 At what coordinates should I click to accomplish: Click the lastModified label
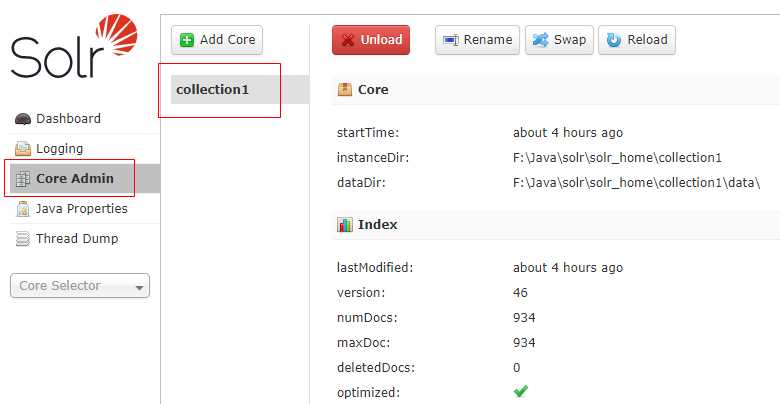[x=375, y=268]
